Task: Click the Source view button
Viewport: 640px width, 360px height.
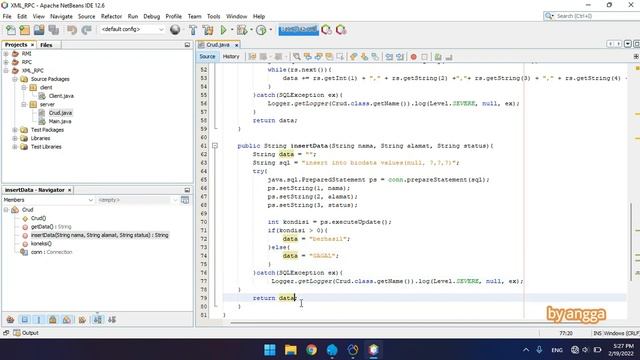Action: coord(207,57)
